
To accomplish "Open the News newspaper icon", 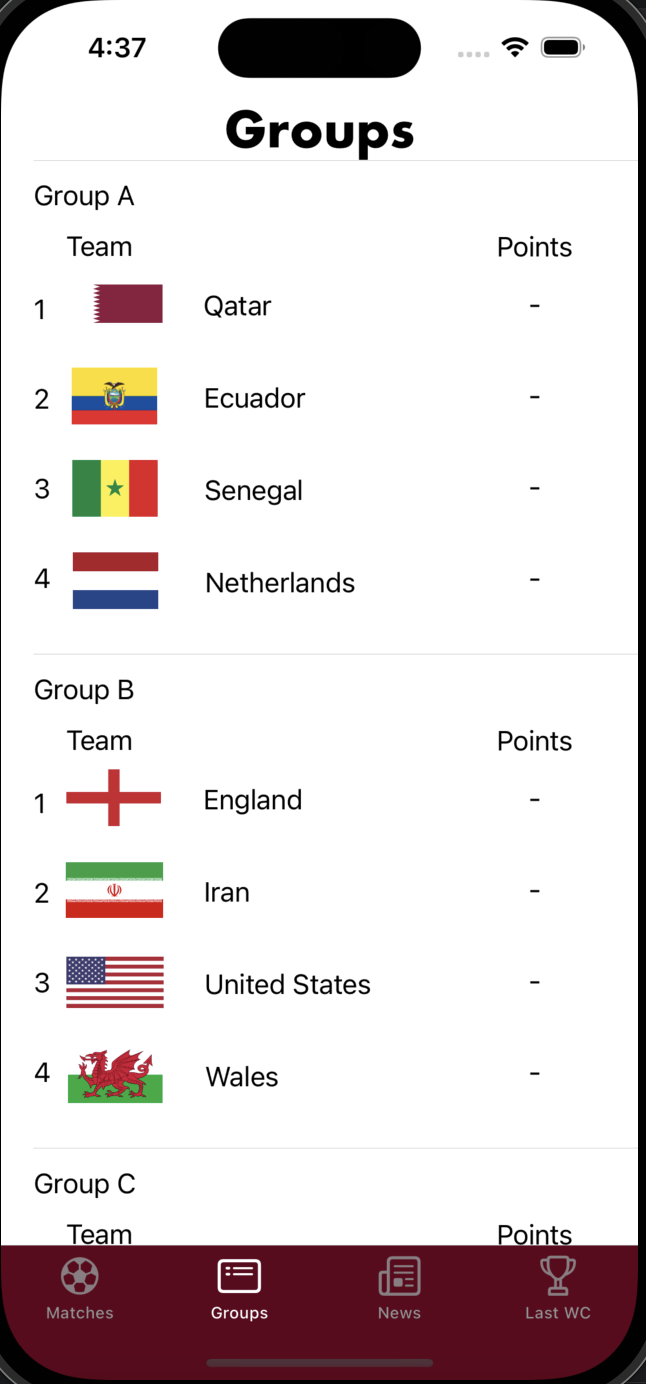I will click(x=399, y=1275).
